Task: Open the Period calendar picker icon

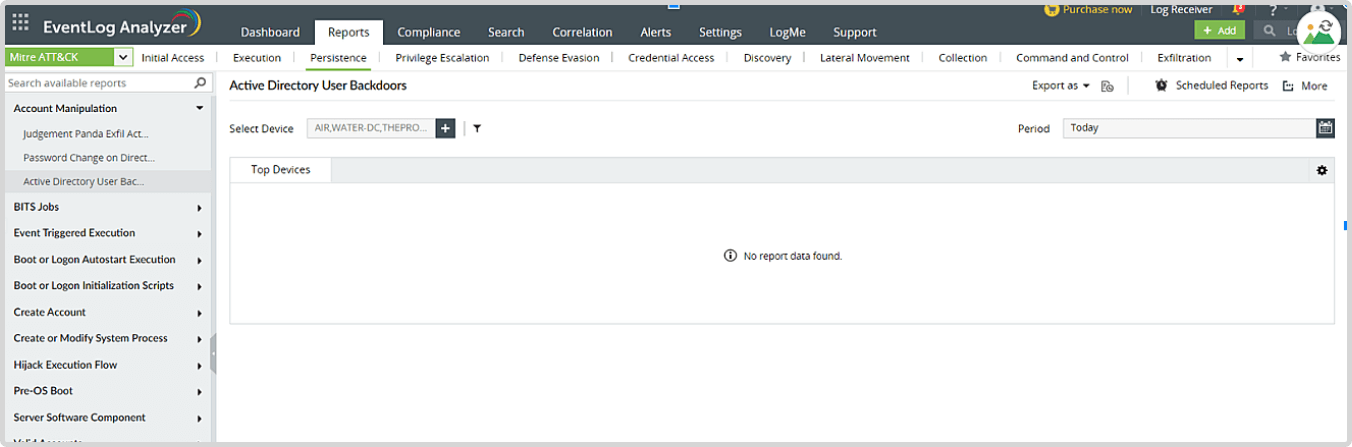Action: pos(1325,128)
